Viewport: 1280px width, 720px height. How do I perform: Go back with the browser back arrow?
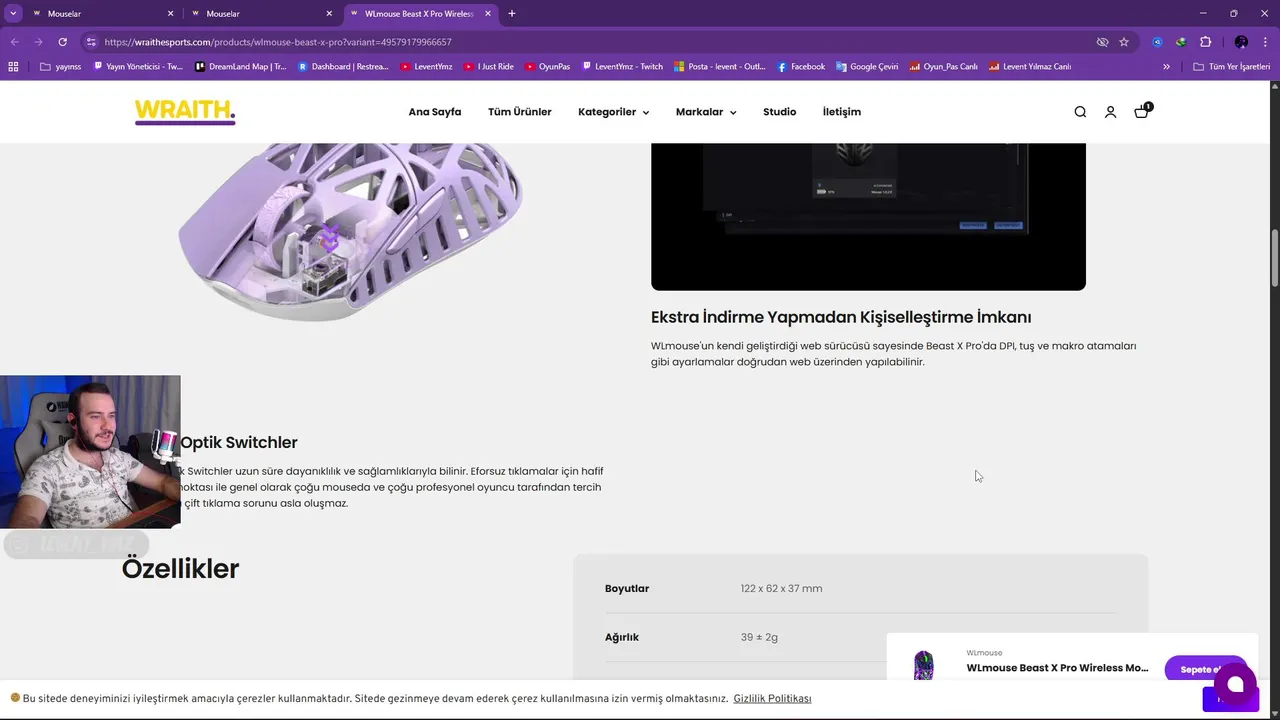[14, 42]
